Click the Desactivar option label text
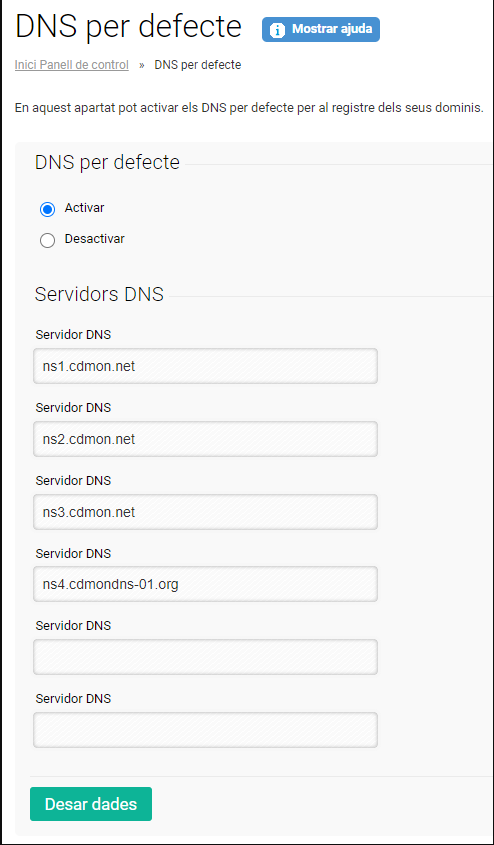 pos(95,239)
